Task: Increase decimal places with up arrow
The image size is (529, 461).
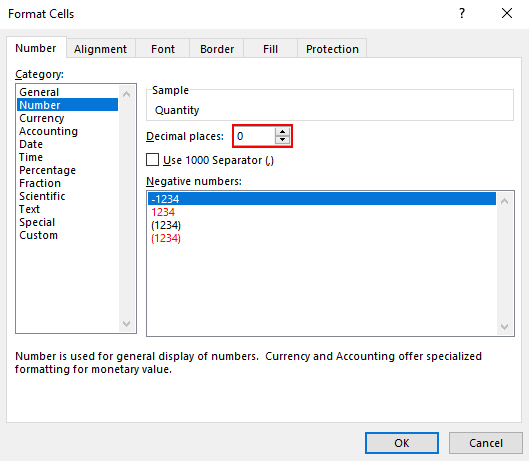Action: click(282, 132)
